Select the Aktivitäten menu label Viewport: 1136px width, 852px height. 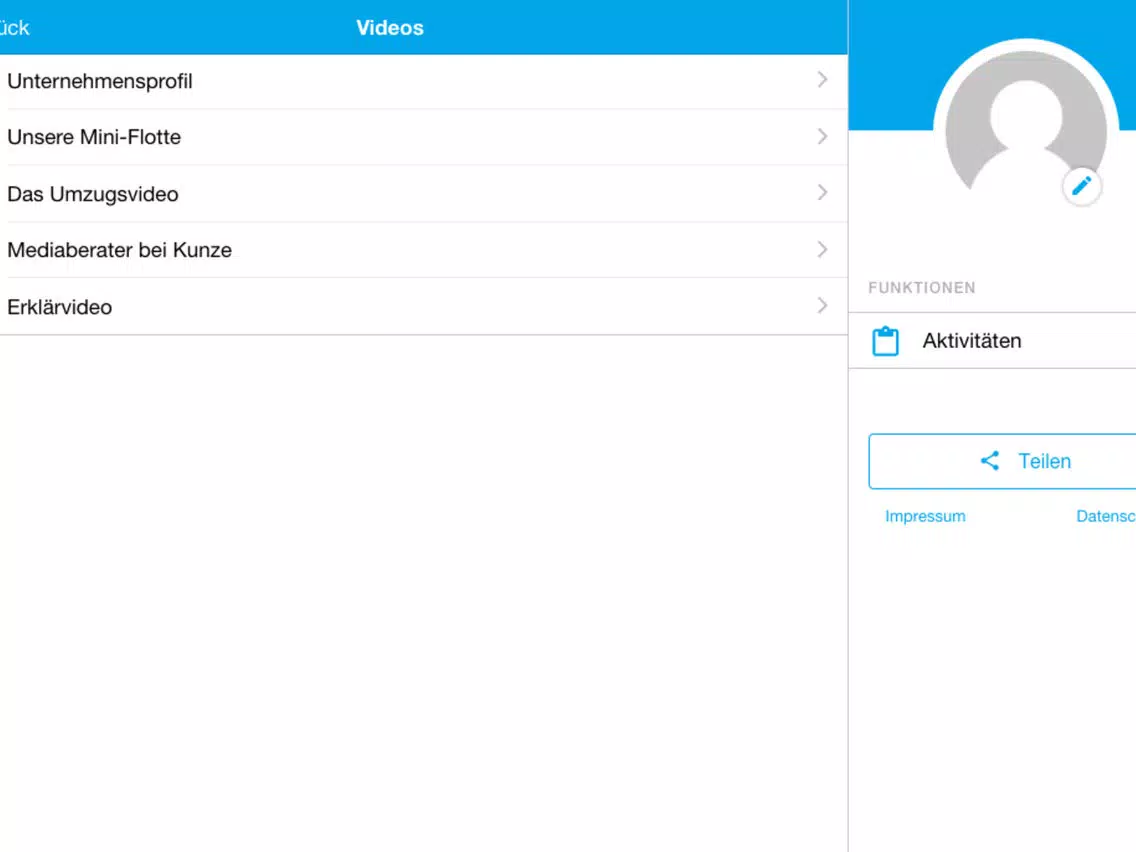(972, 341)
